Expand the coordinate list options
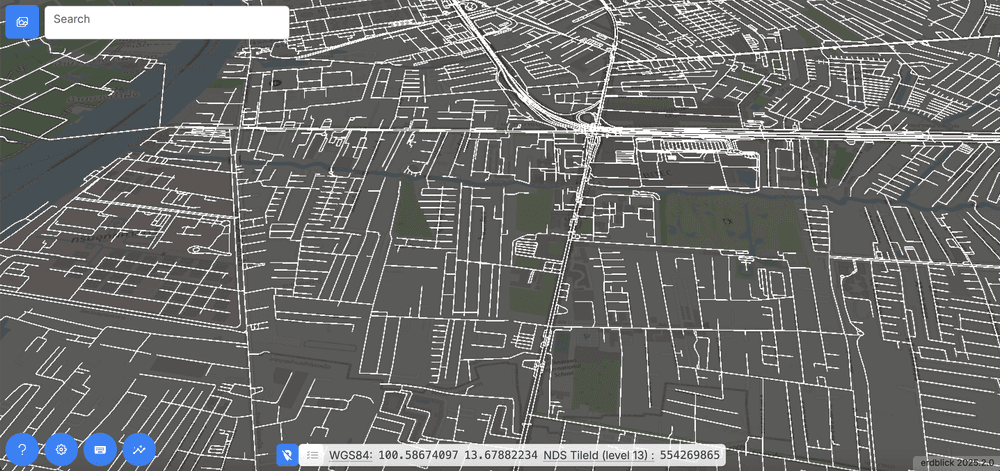Viewport: 1000px width, 471px height. coord(312,455)
